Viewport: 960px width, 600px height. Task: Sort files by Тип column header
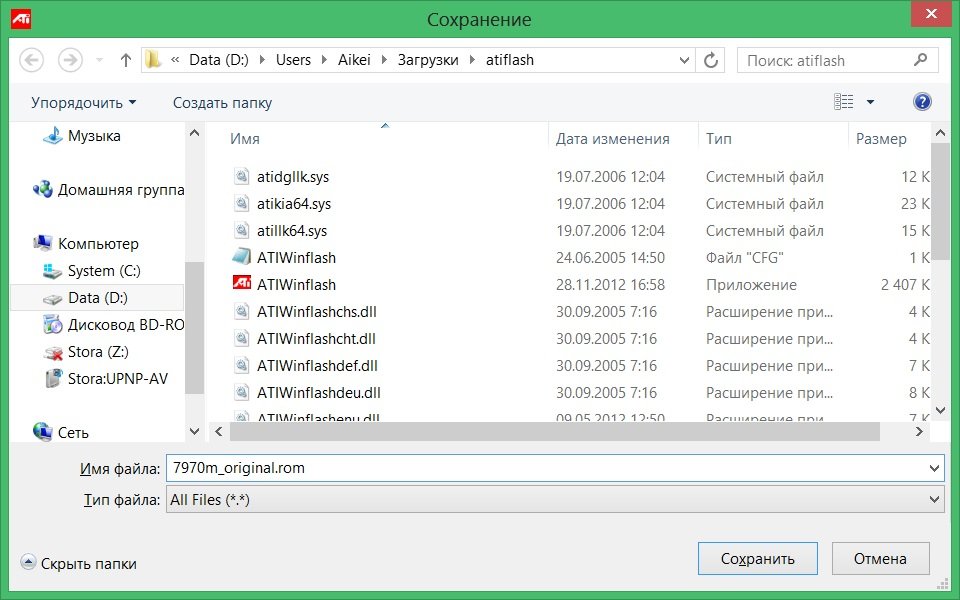pos(719,139)
